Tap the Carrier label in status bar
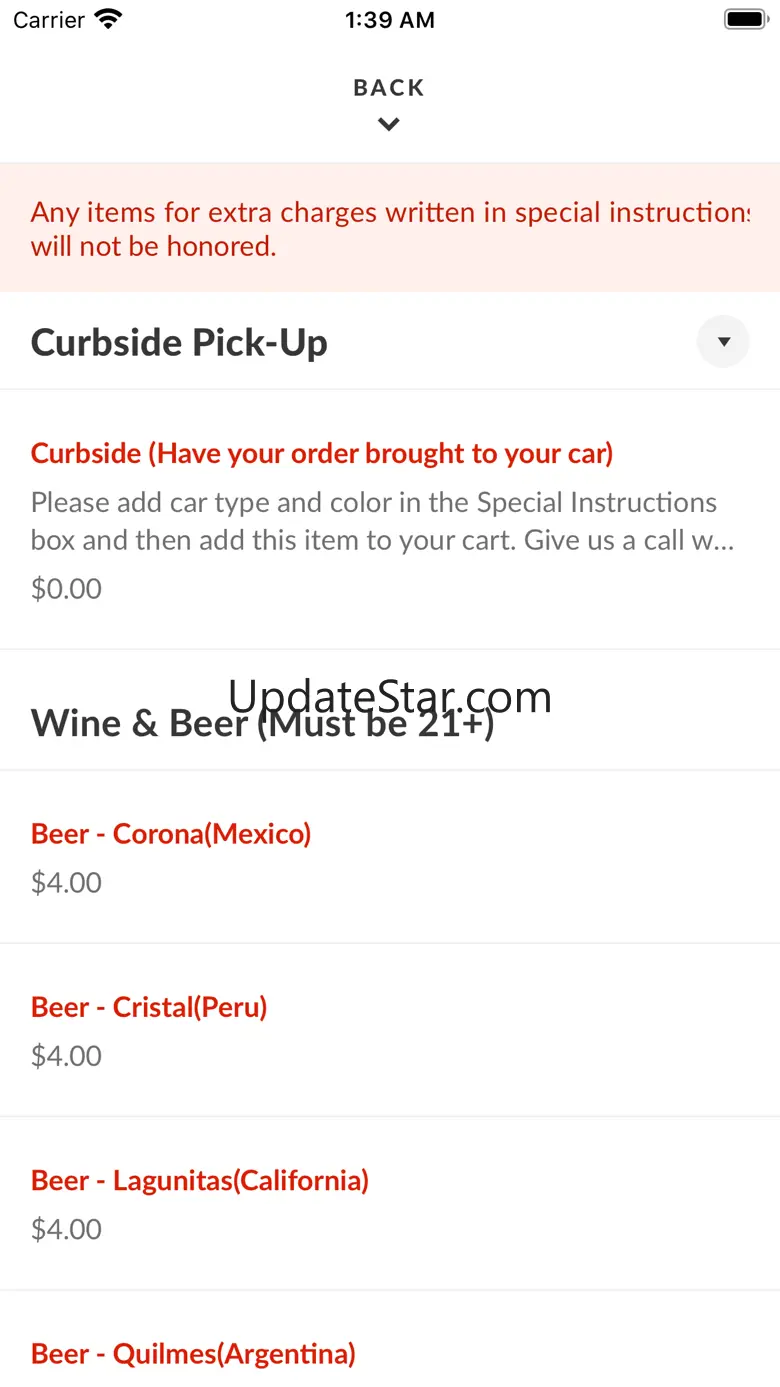 pos(49,20)
